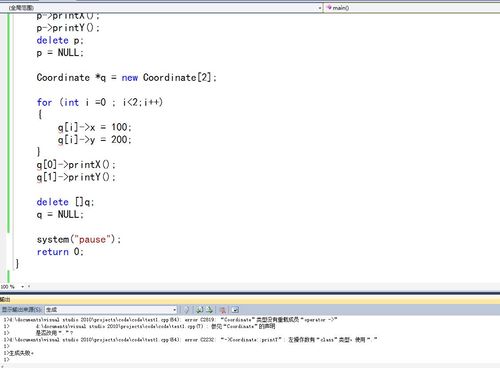The image size is (500, 368).
Task: Click the line 'delete []q;'
Action: point(65,202)
